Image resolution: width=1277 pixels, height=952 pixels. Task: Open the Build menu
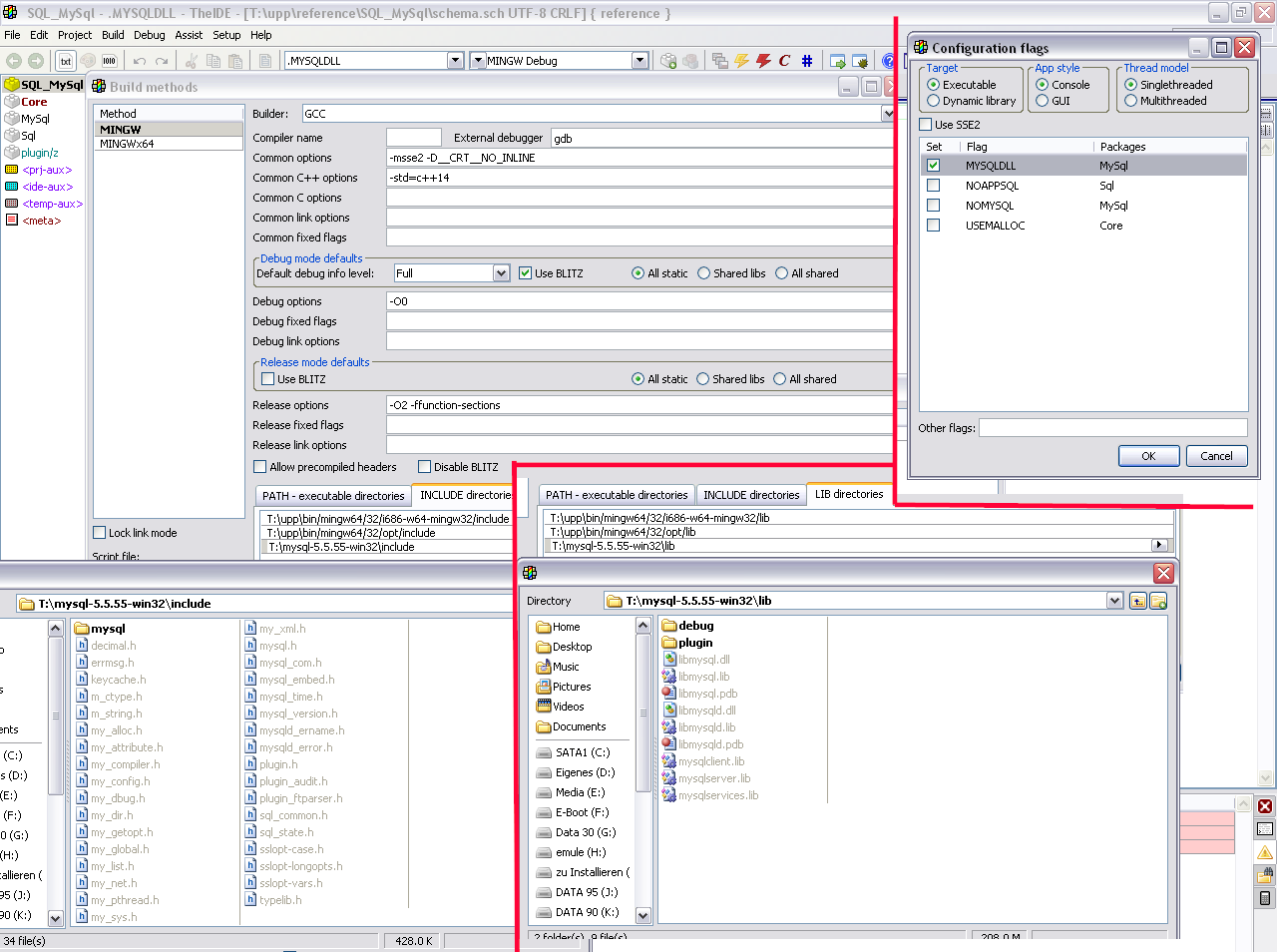pos(113,35)
